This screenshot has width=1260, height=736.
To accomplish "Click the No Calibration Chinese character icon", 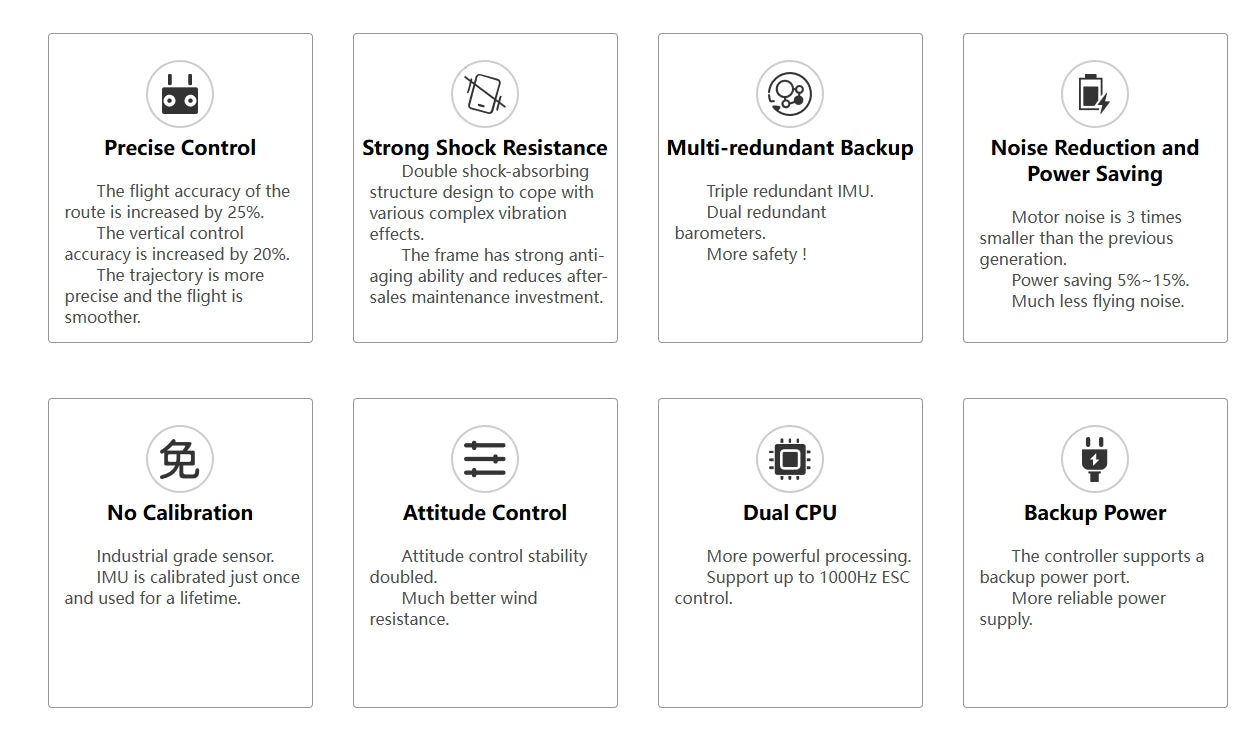I will tap(180, 460).
